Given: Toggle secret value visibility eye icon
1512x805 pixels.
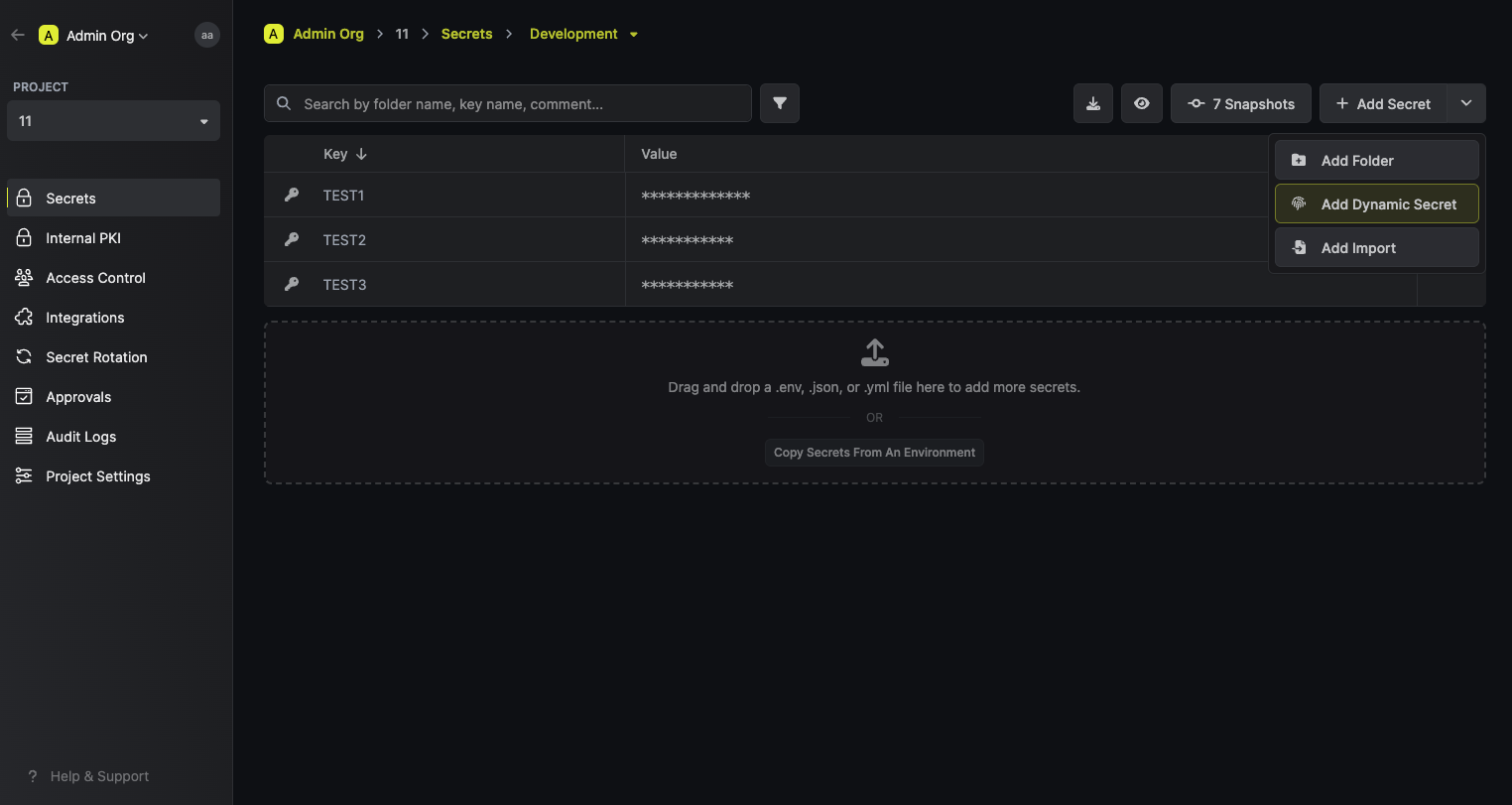Looking at the screenshot, I should point(1142,103).
